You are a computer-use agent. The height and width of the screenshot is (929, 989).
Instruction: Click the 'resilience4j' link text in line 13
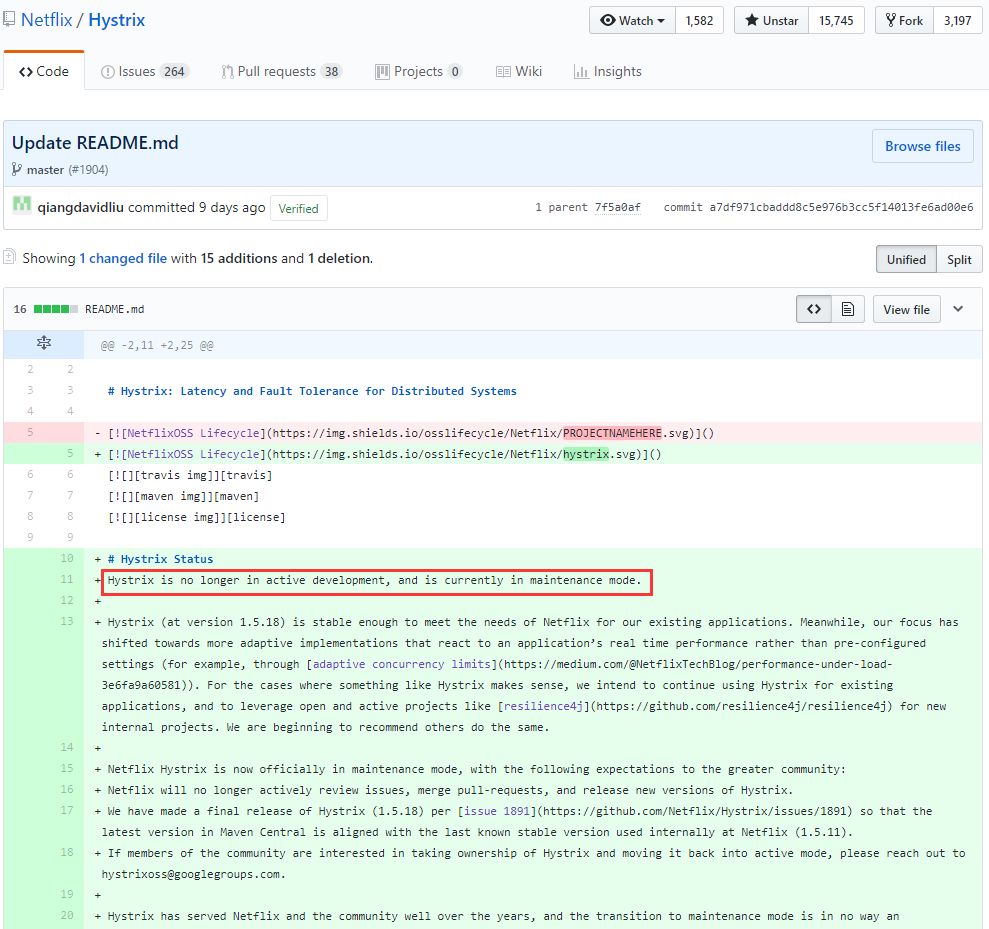tap(543, 706)
